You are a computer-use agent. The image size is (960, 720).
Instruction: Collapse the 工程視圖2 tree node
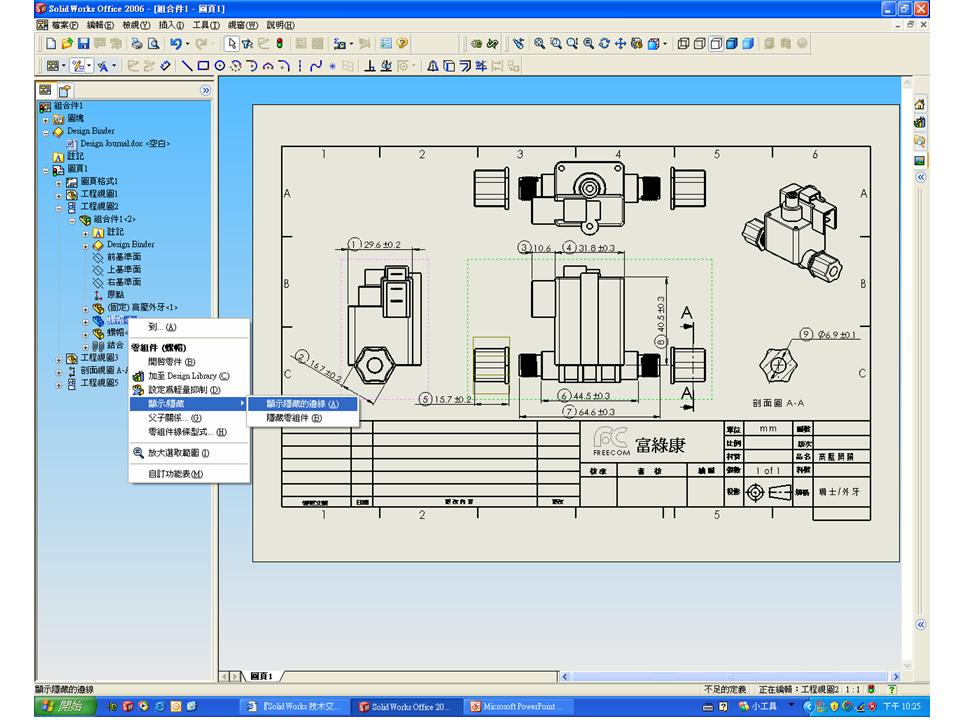[x=59, y=208]
